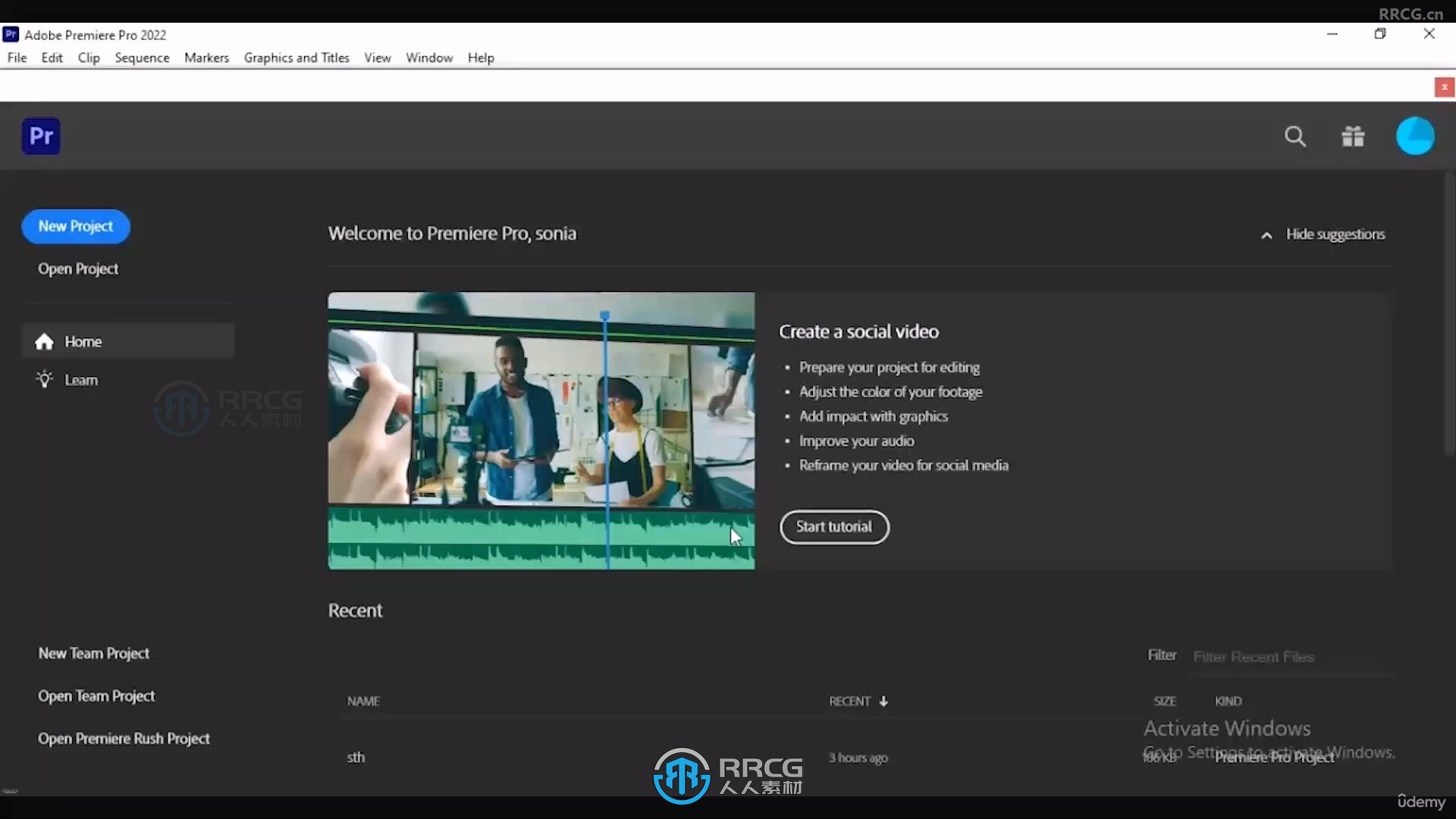Open the Sequence menu

142,58
